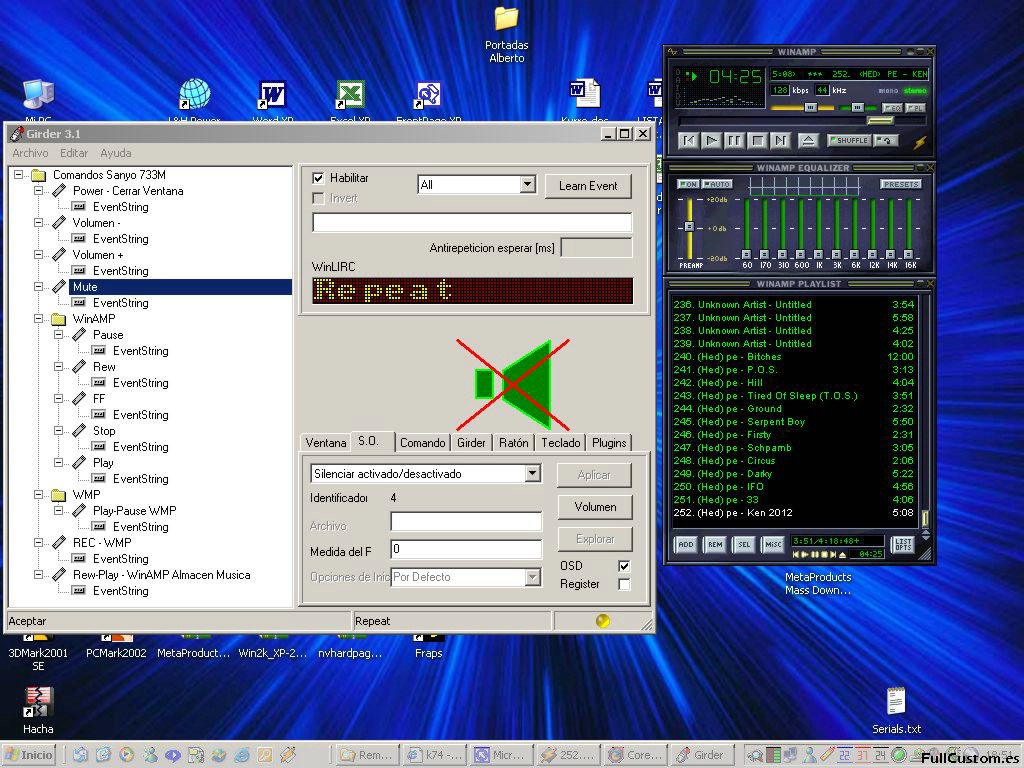Toggle the Winamp EQ window button
Screen dimensions: 1024x768
pyautogui.click(x=891, y=108)
